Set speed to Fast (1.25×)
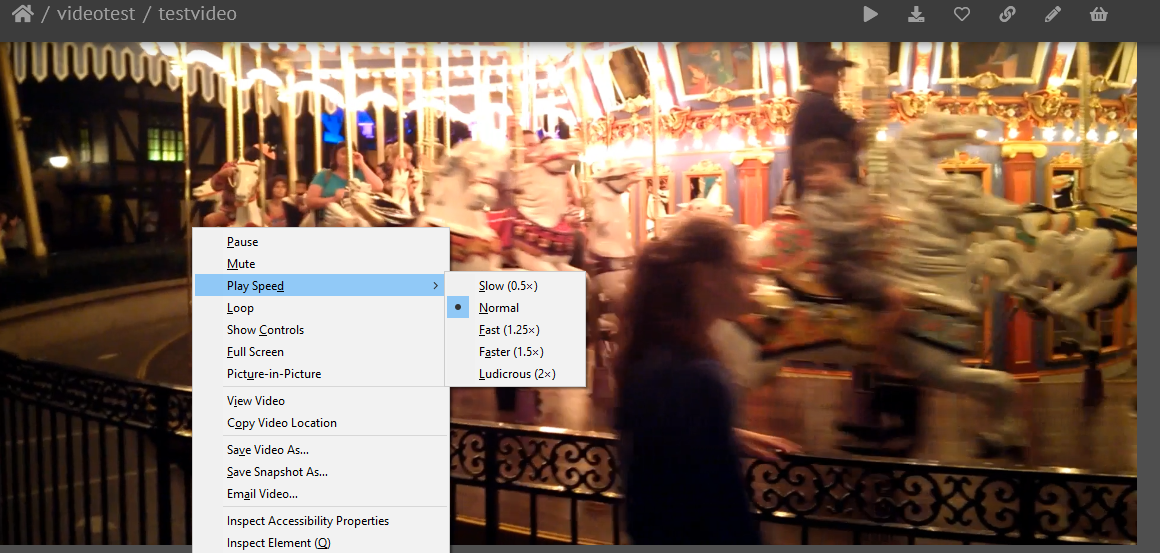The image size is (1160, 553). (515, 330)
